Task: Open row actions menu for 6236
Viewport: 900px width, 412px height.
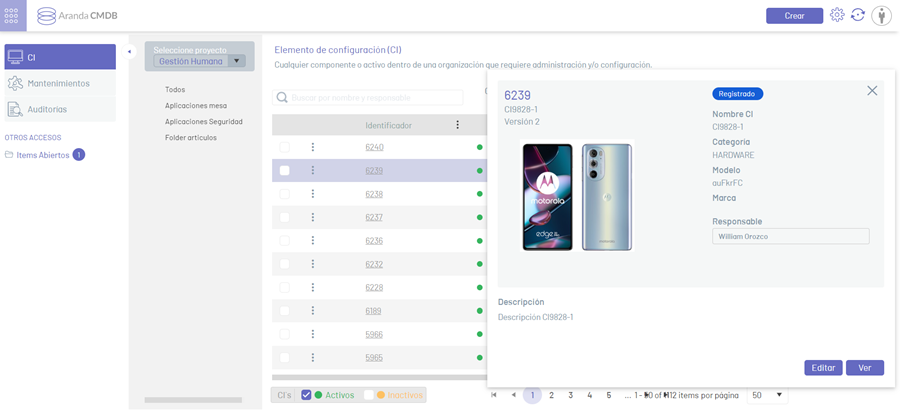Action: click(x=312, y=240)
